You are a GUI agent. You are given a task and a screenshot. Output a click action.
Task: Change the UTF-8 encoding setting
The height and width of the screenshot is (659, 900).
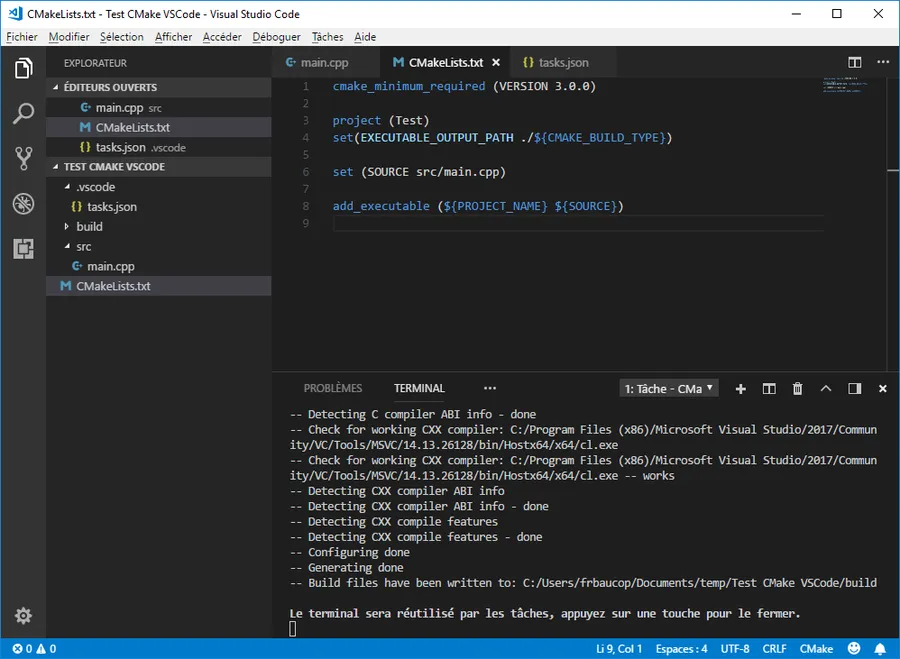(x=735, y=649)
